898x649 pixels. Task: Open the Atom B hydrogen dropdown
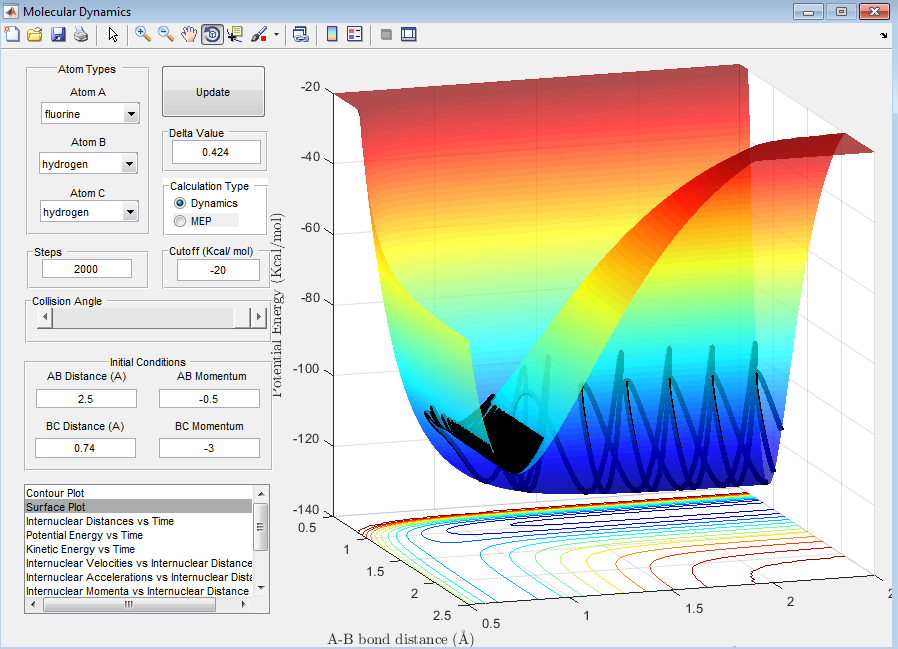pos(90,163)
